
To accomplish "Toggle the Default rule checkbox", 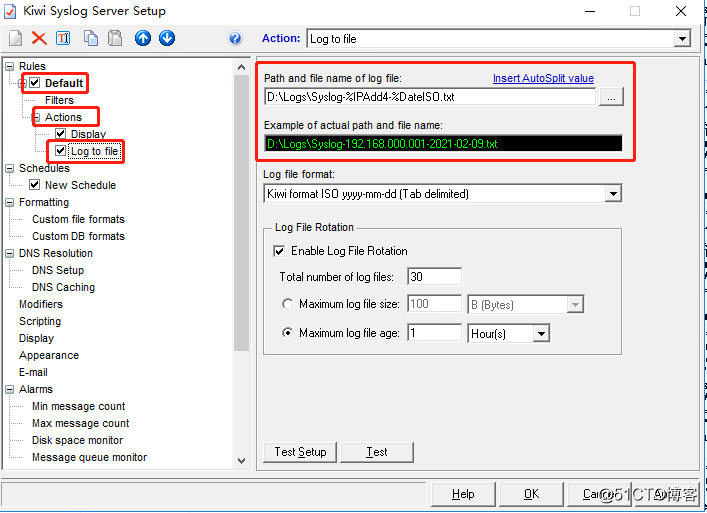I will point(35,83).
